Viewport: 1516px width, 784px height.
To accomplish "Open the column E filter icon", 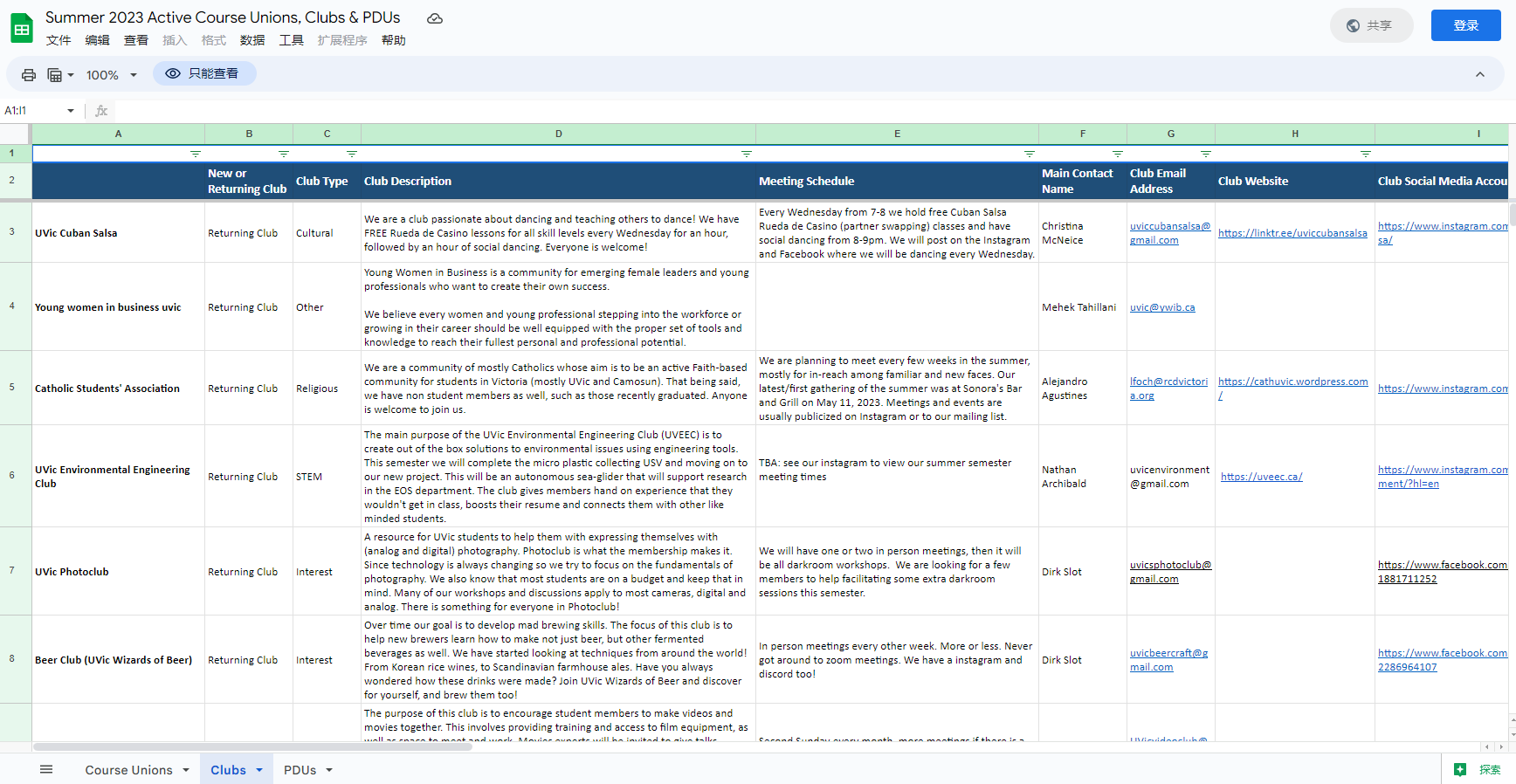I will tap(1030, 154).
